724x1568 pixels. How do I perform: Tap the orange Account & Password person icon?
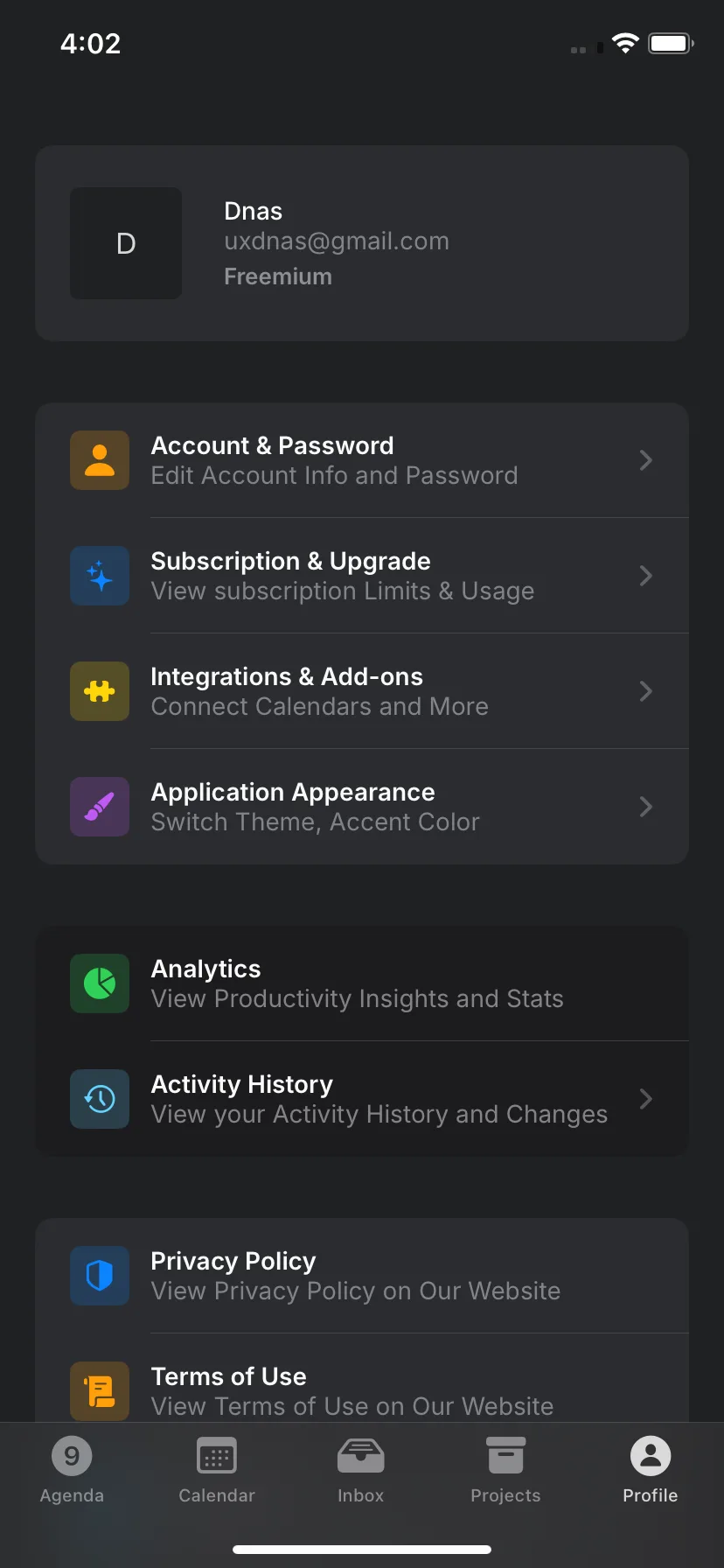coord(100,460)
